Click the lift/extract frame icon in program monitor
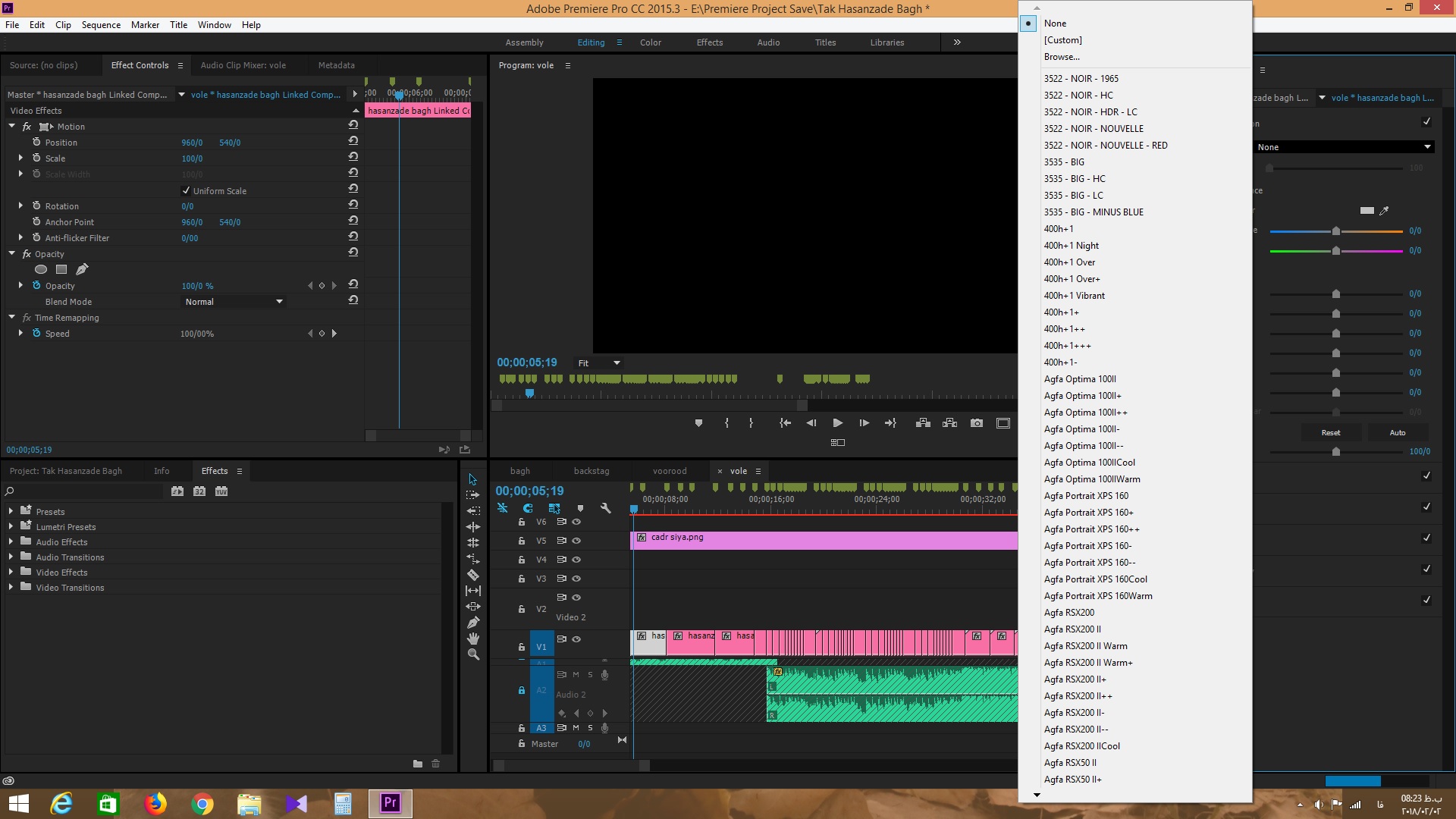The height and width of the screenshot is (819, 1456). [x=923, y=423]
